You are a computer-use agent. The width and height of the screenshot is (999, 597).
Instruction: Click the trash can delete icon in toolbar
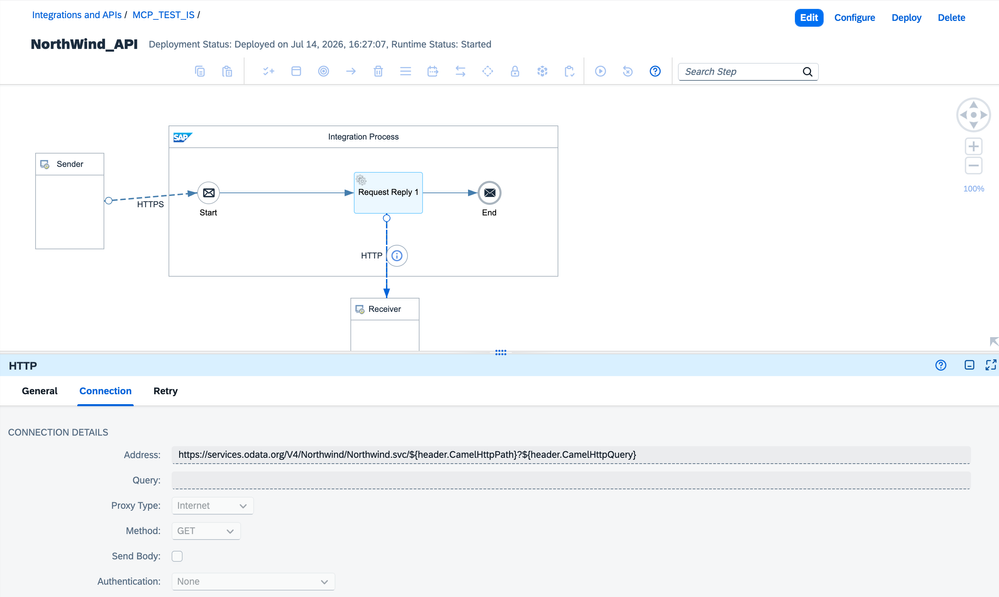pyautogui.click(x=378, y=71)
